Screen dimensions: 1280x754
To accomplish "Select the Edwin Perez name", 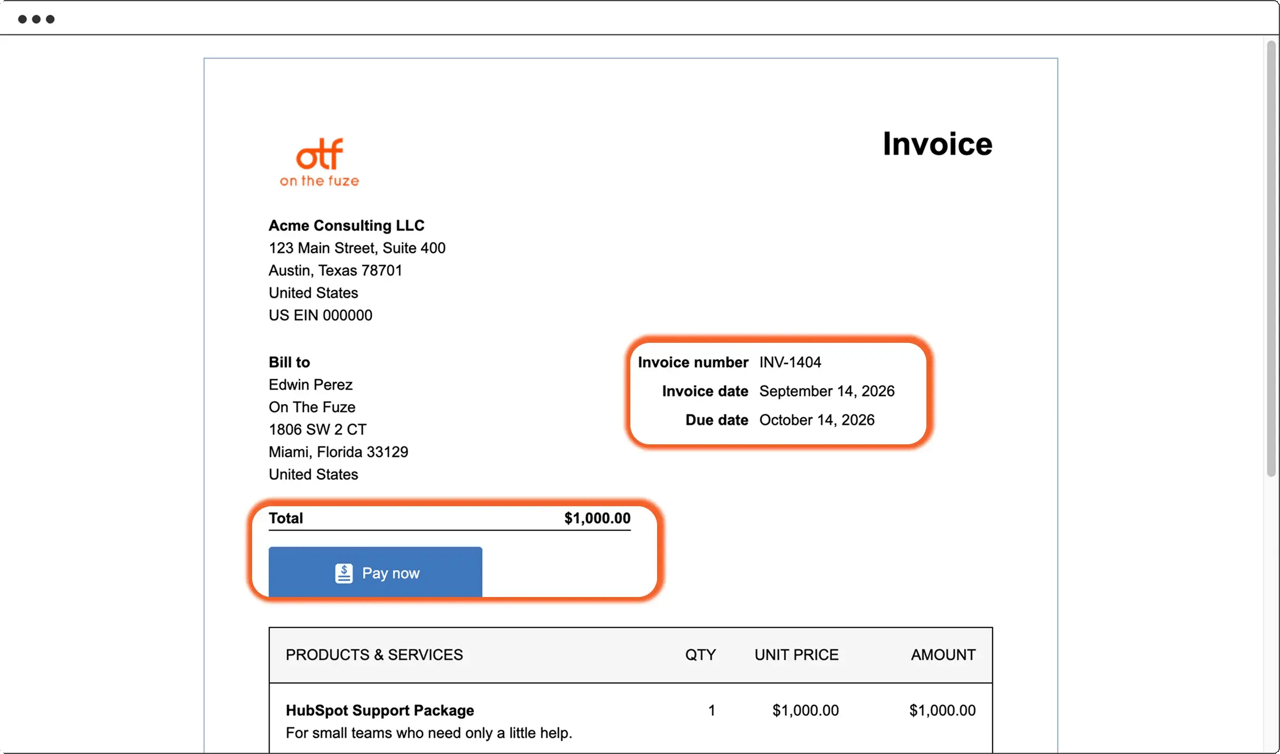I will (x=310, y=384).
